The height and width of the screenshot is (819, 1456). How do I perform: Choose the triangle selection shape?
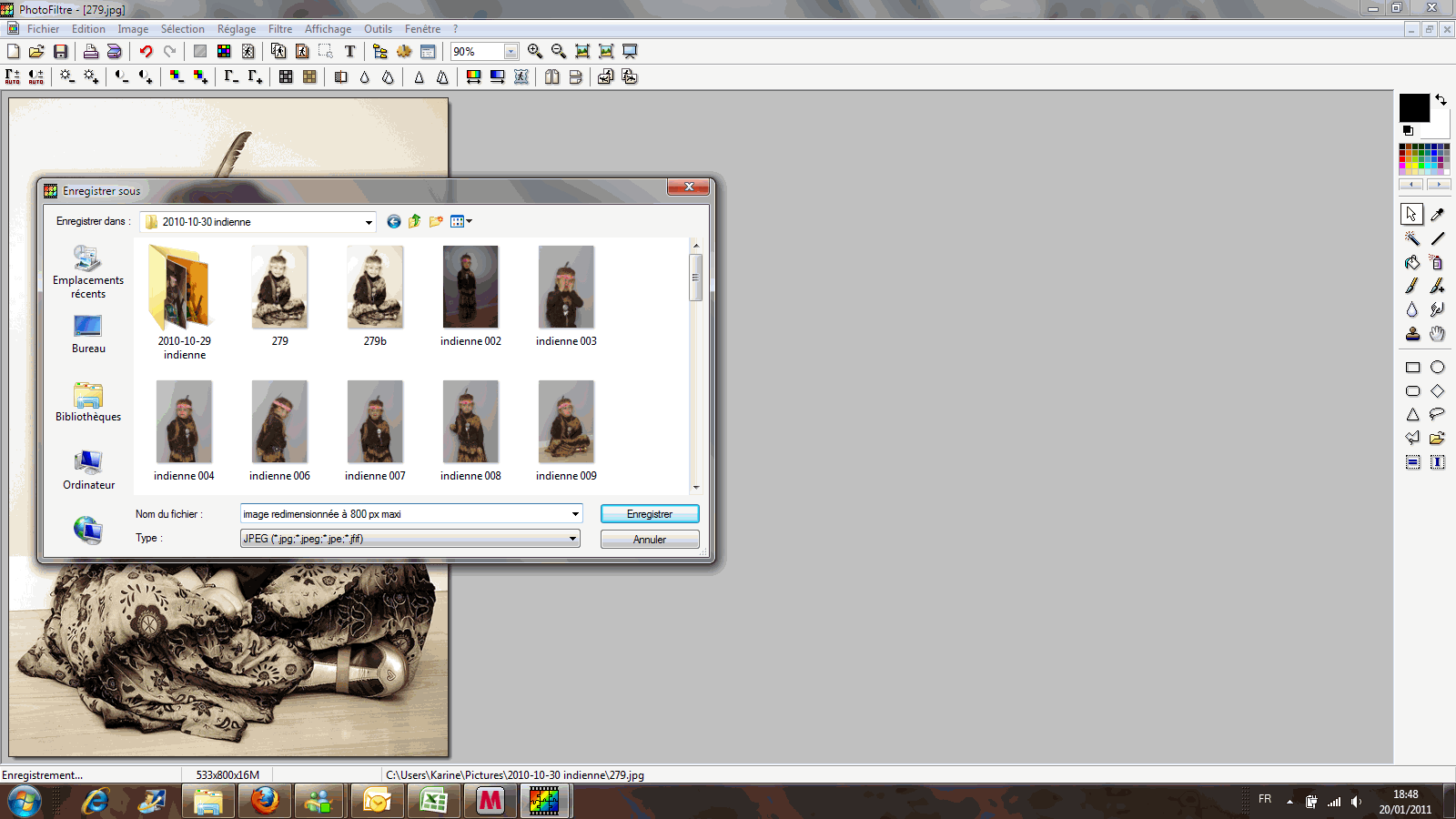[1412, 415]
